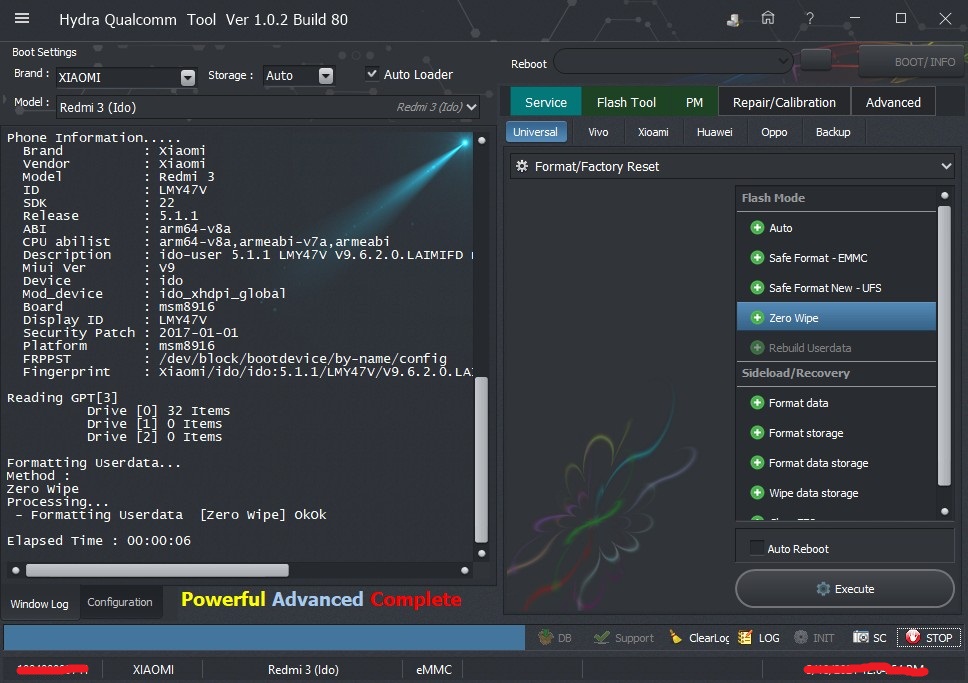Click the plus icon beside Format data
968x683 pixels.
click(757, 403)
